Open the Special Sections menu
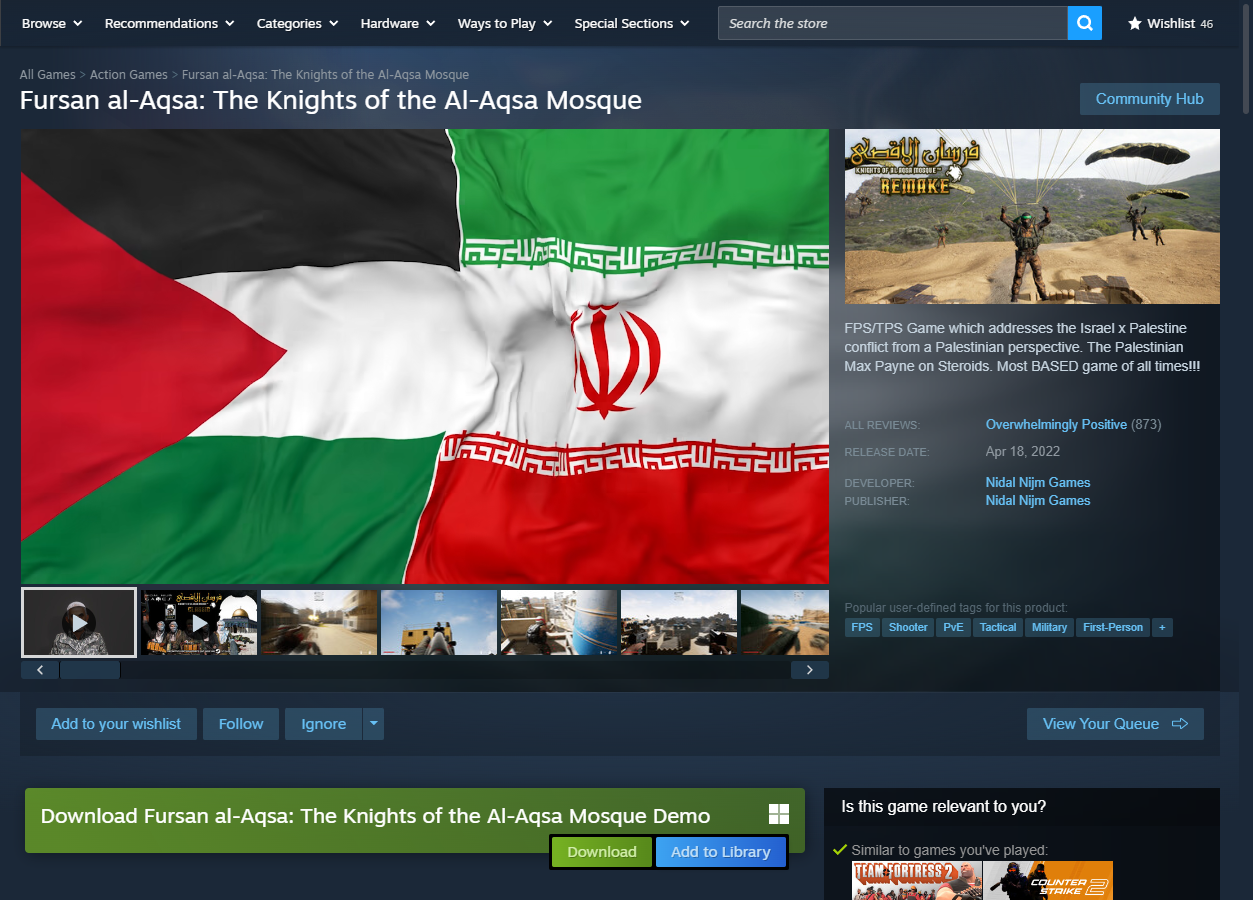This screenshot has height=900, width=1253. 631,23
